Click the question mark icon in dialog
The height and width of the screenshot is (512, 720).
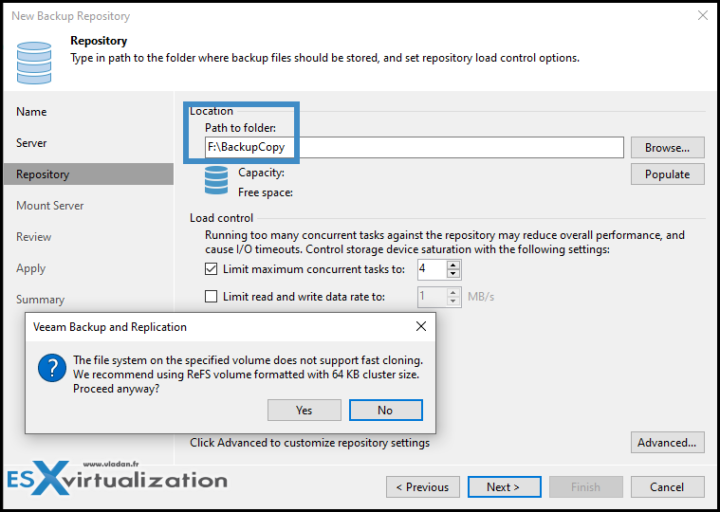pyautogui.click(x=52, y=367)
